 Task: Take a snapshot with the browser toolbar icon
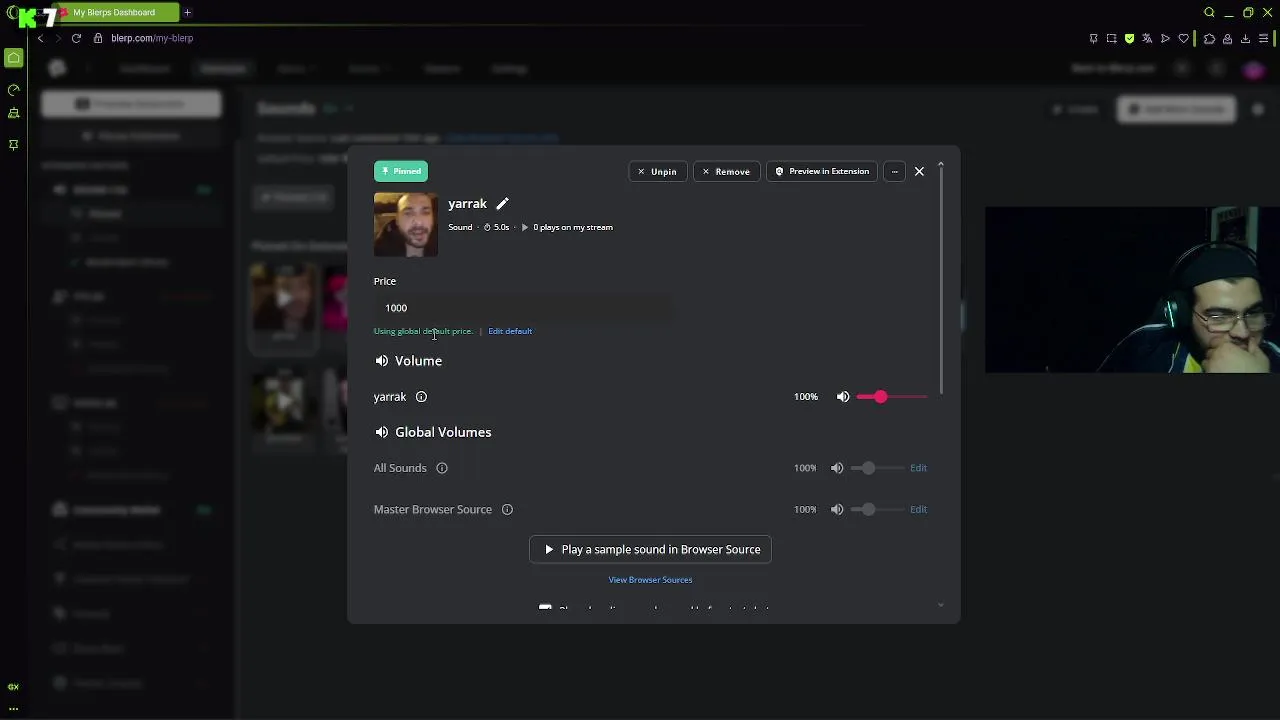click(x=1111, y=39)
